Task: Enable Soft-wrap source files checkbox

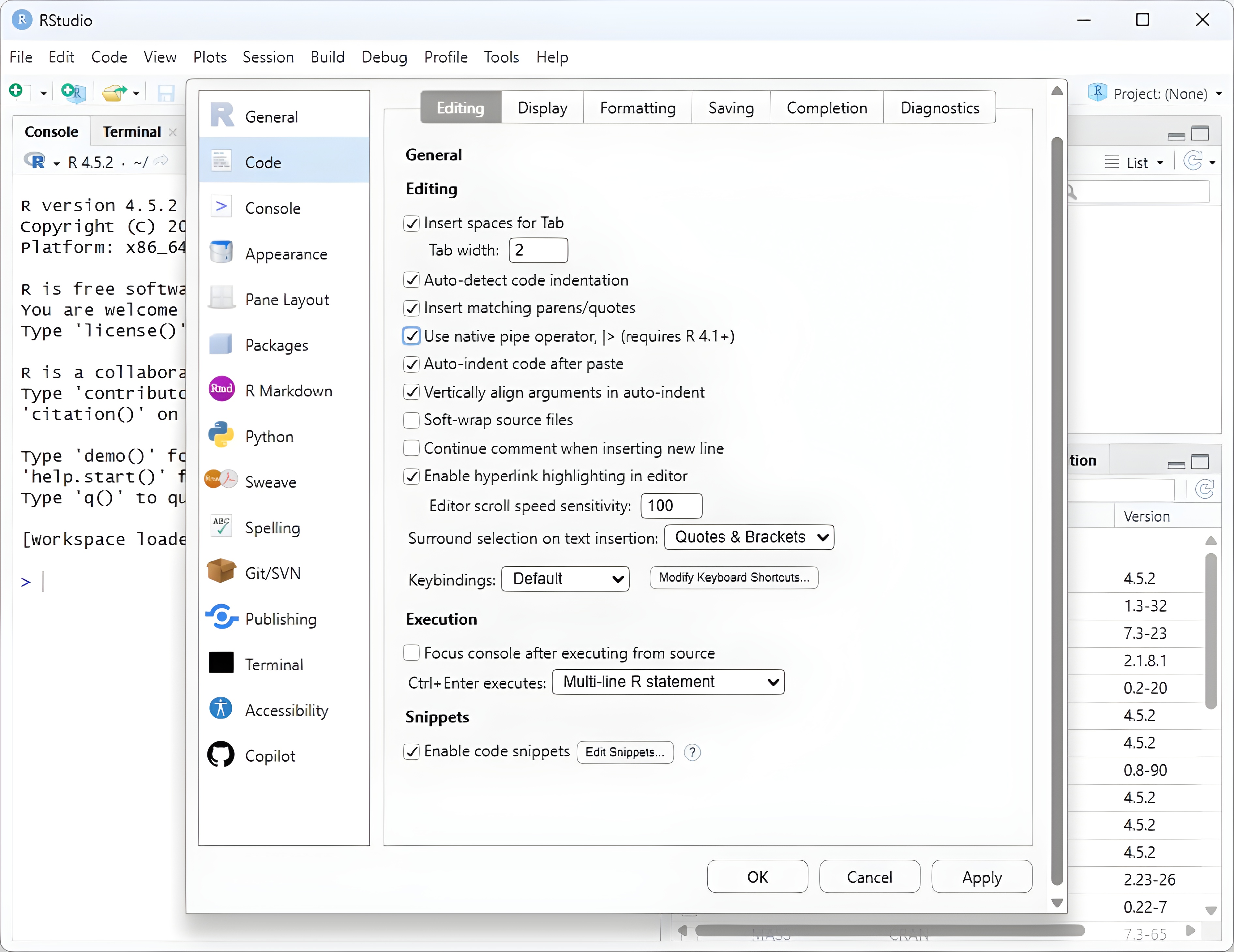Action: coord(411,420)
